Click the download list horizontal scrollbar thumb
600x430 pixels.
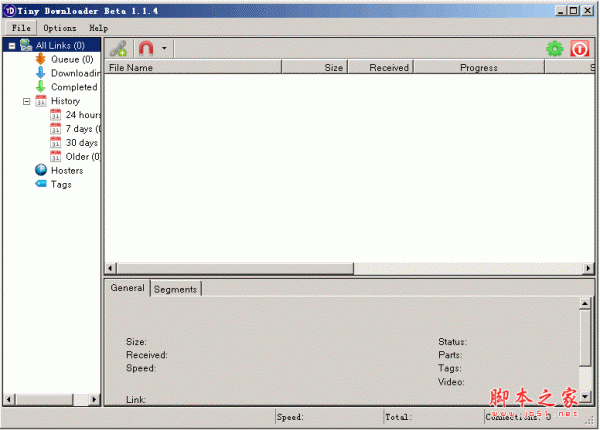pos(235,269)
